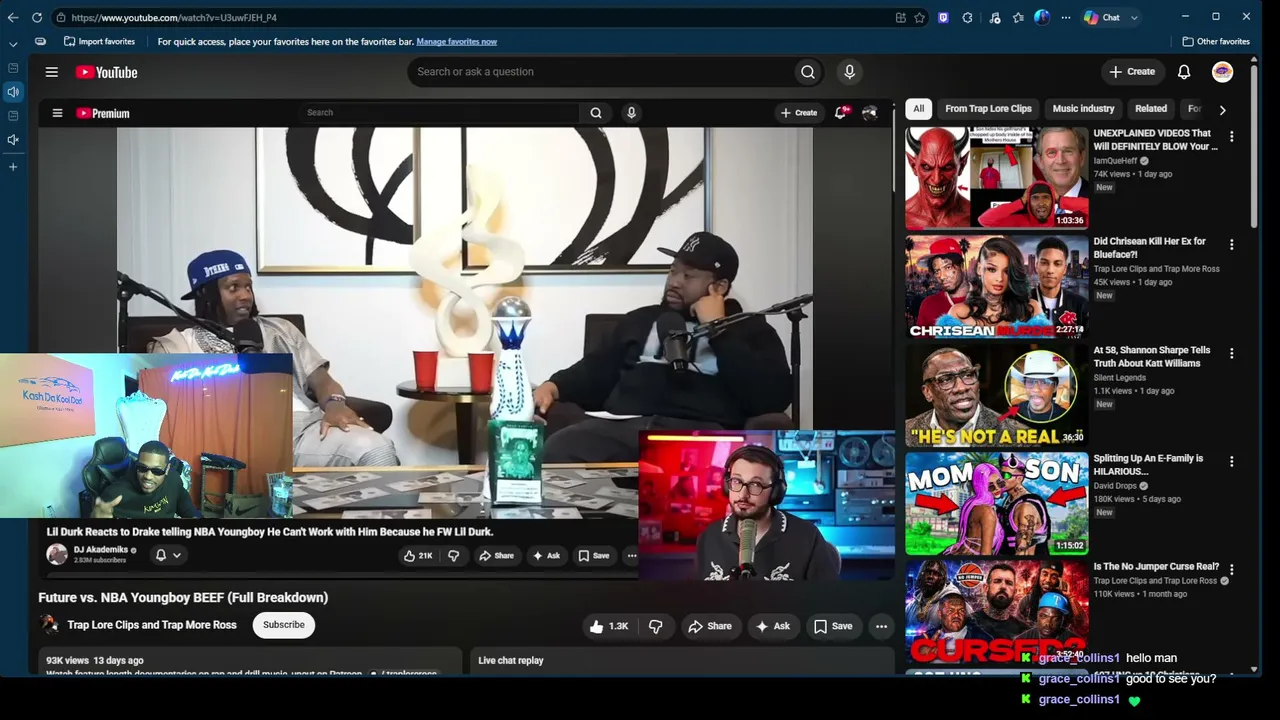Reload the page with the refresh icon
1280x720 pixels.
[37, 17]
